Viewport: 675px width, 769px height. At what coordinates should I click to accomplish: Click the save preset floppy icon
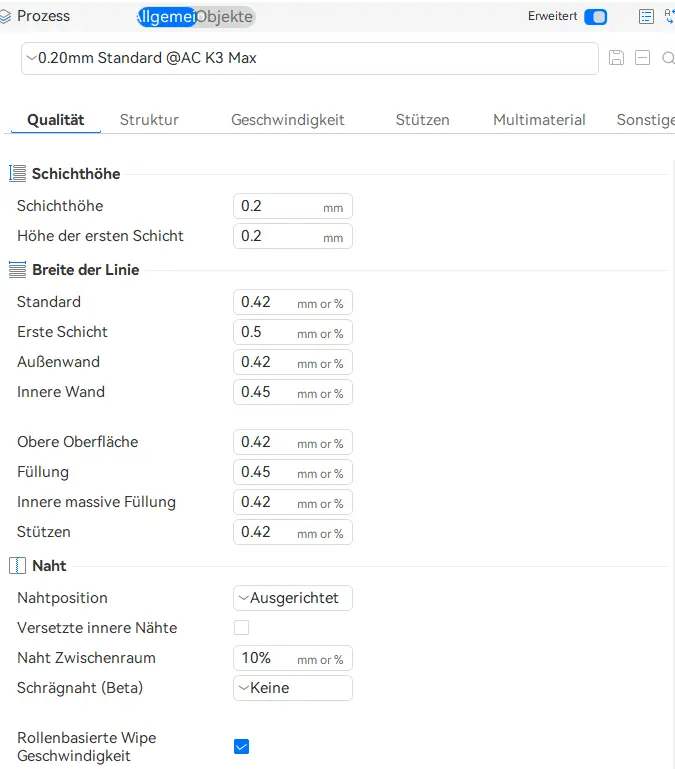click(x=616, y=58)
